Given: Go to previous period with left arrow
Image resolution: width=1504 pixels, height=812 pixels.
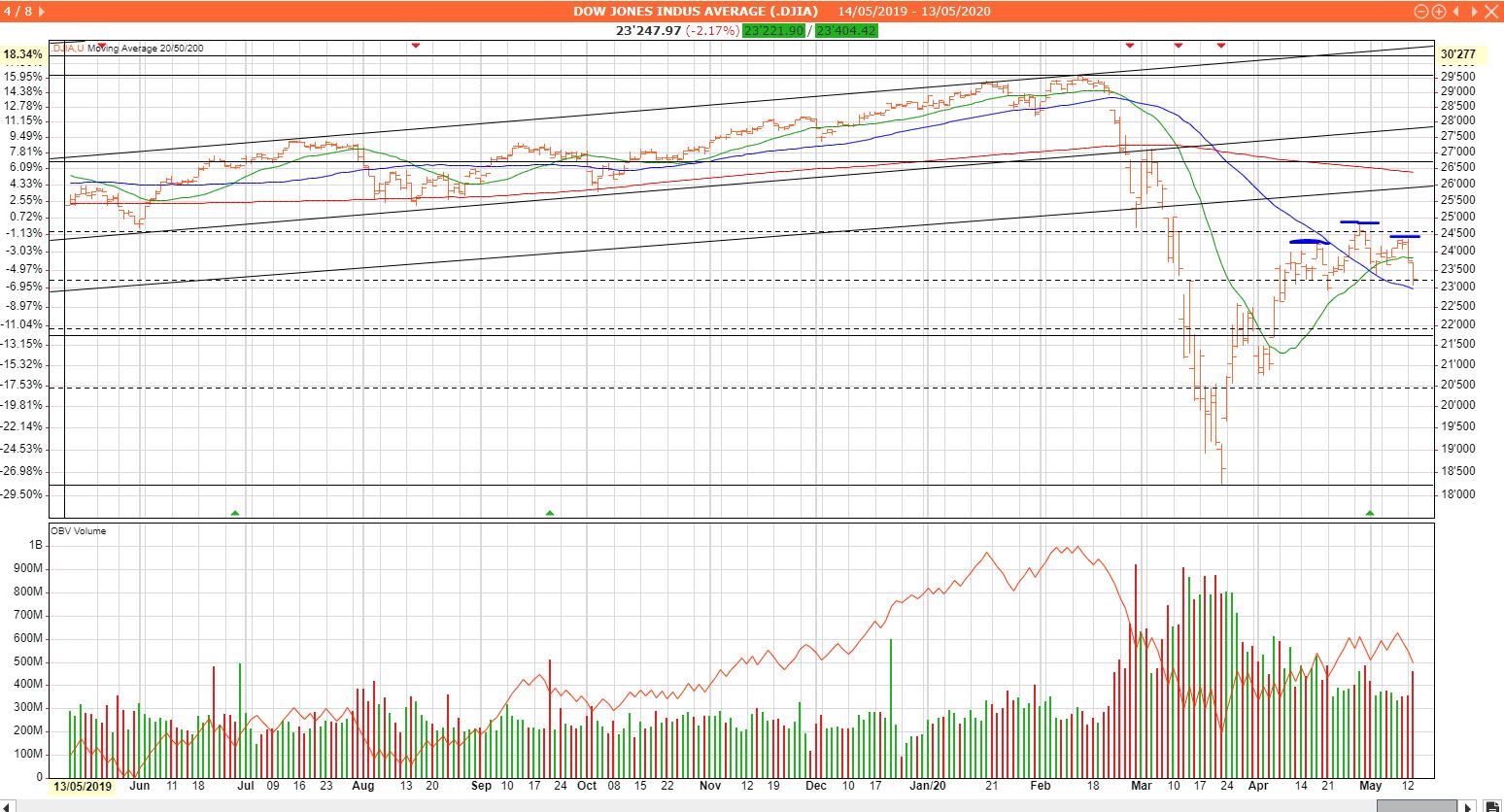Looking at the screenshot, I should pos(1455,12).
